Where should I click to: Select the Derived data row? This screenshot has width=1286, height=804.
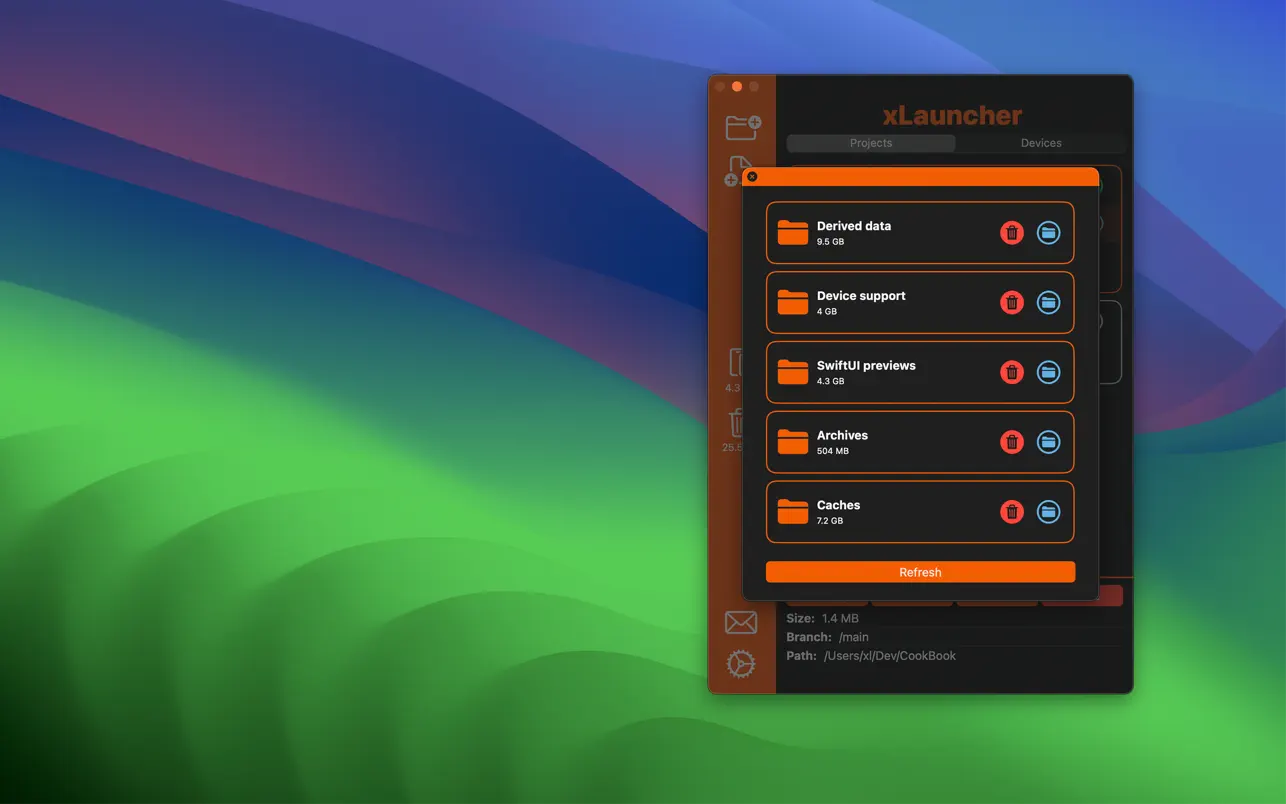(x=900, y=232)
